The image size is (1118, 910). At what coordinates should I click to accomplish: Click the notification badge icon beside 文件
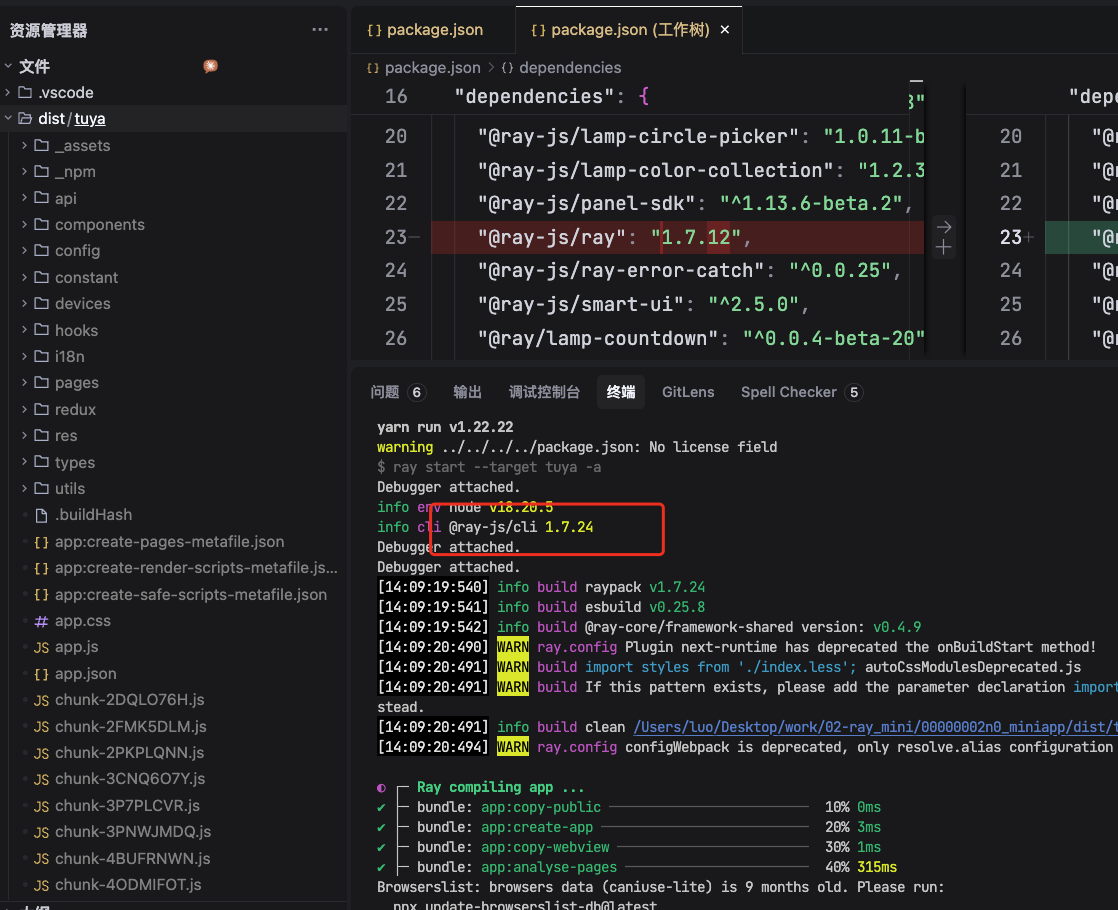[210, 66]
